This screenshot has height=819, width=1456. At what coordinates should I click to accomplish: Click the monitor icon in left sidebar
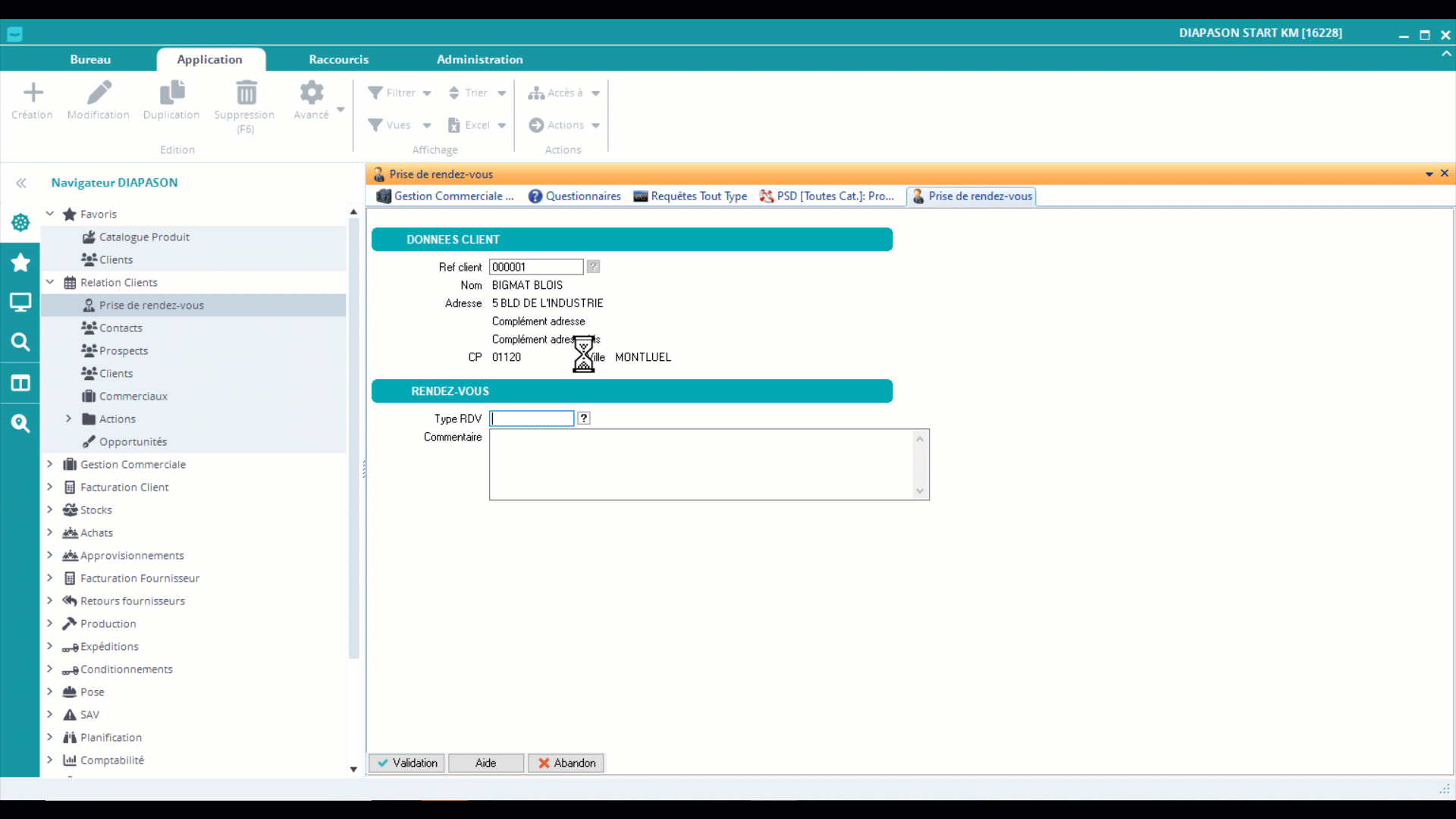[20, 303]
